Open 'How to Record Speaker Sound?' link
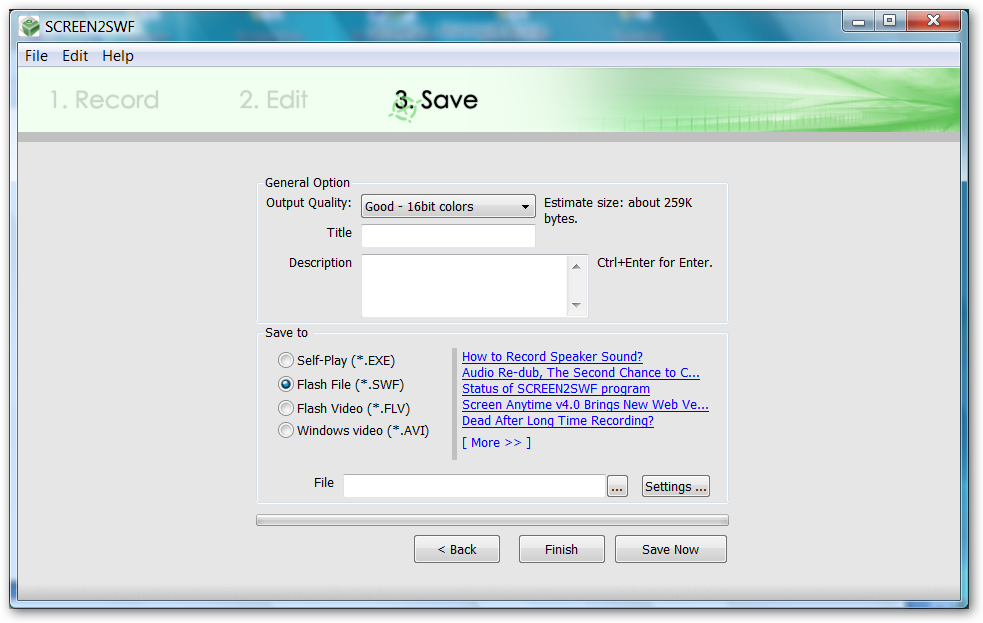 pos(552,357)
